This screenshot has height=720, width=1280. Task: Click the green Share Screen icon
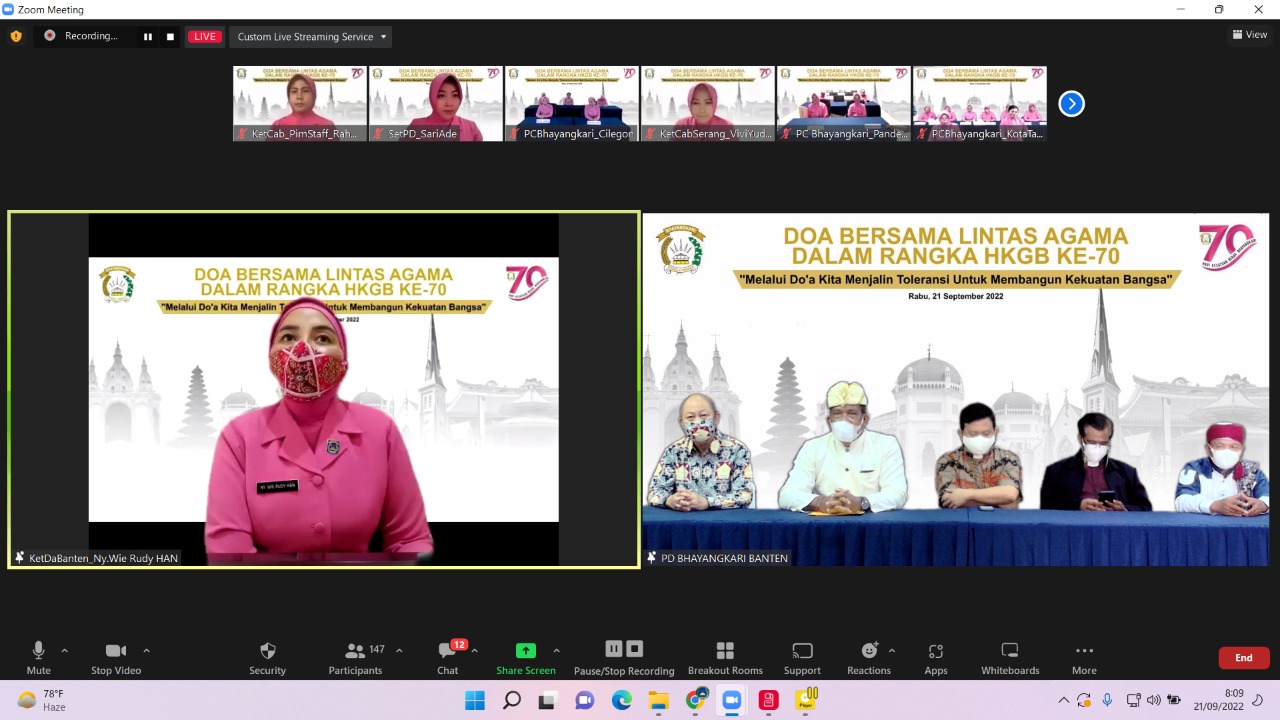pos(526,650)
